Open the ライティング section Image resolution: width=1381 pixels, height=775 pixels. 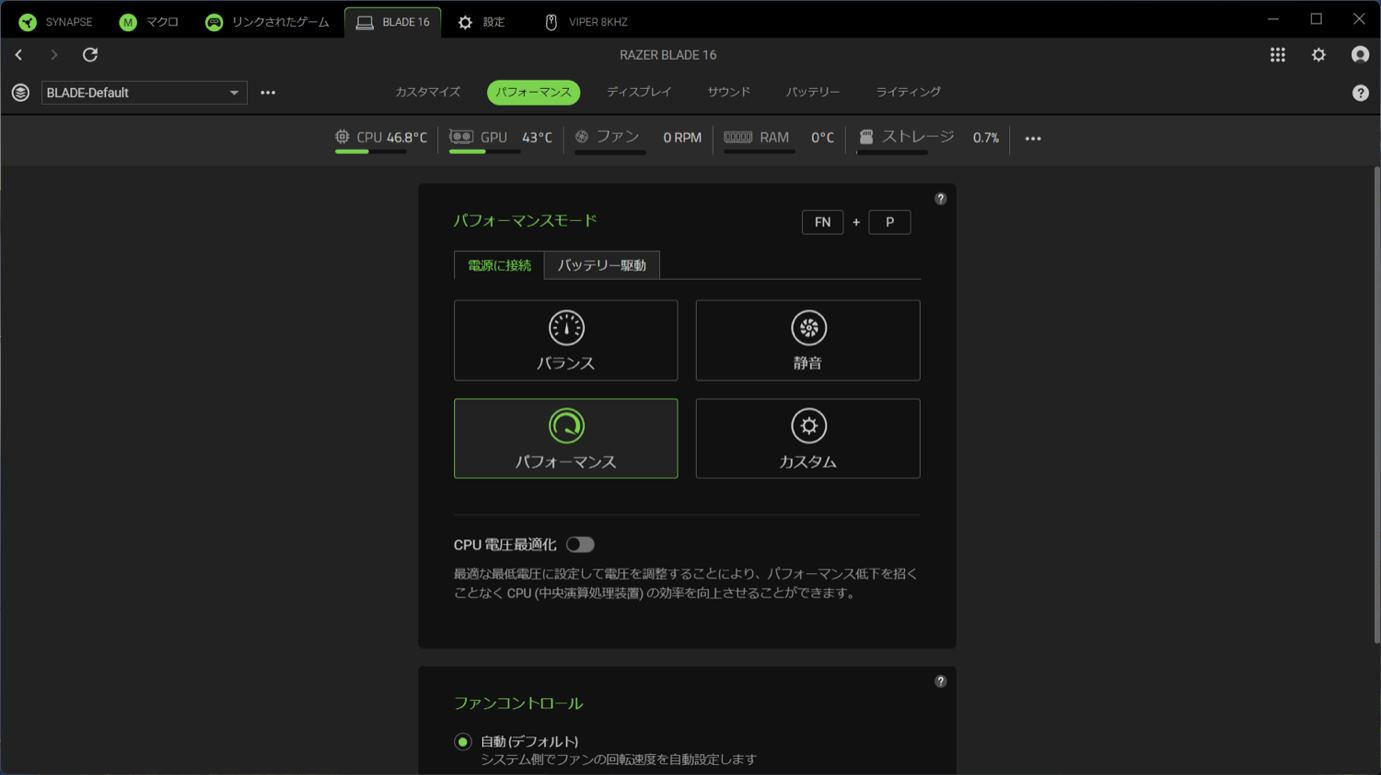[x=908, y=92]
